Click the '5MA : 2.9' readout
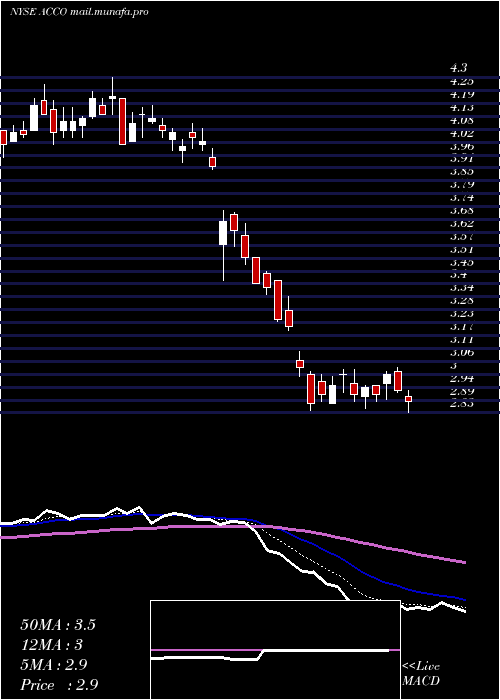Image resolution: width=500 pixels, height=700 pixels. click(x=54, y=665)
